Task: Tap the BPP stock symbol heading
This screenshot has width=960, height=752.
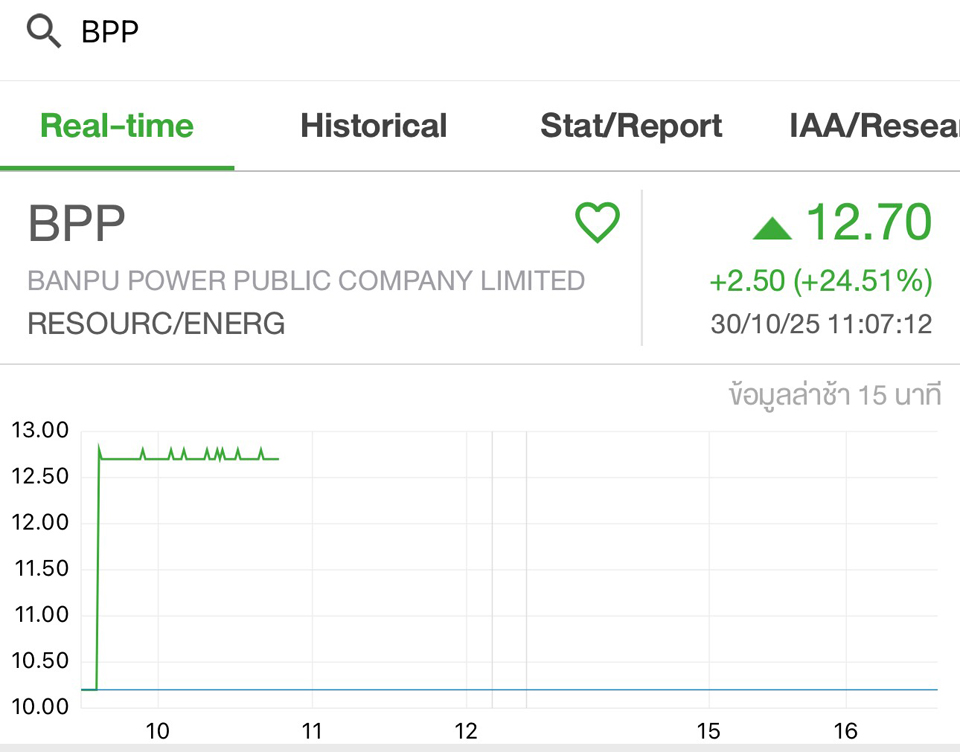Action: pyautogui.click(x=77, y=224)
